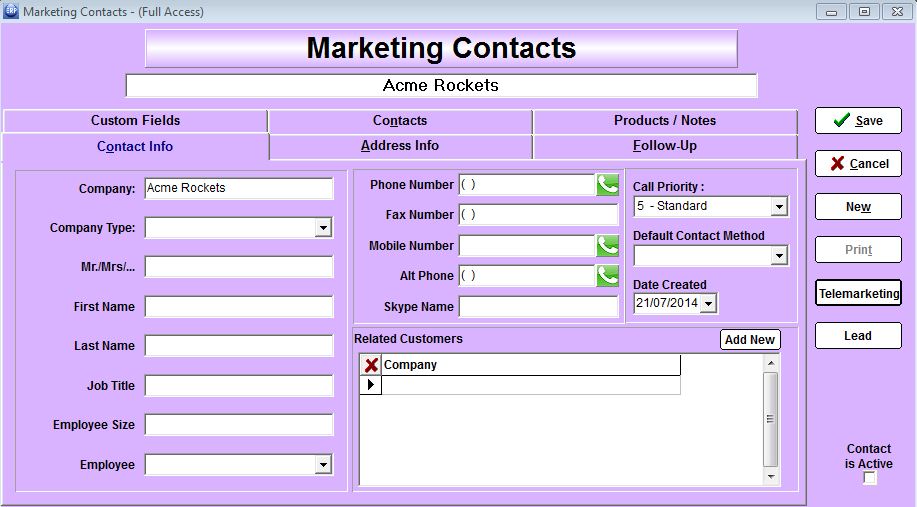Image resolution: width=917 pixels, height=507 pixels.
Task: Click Add New in Related Customers
Action: point(749,340)
